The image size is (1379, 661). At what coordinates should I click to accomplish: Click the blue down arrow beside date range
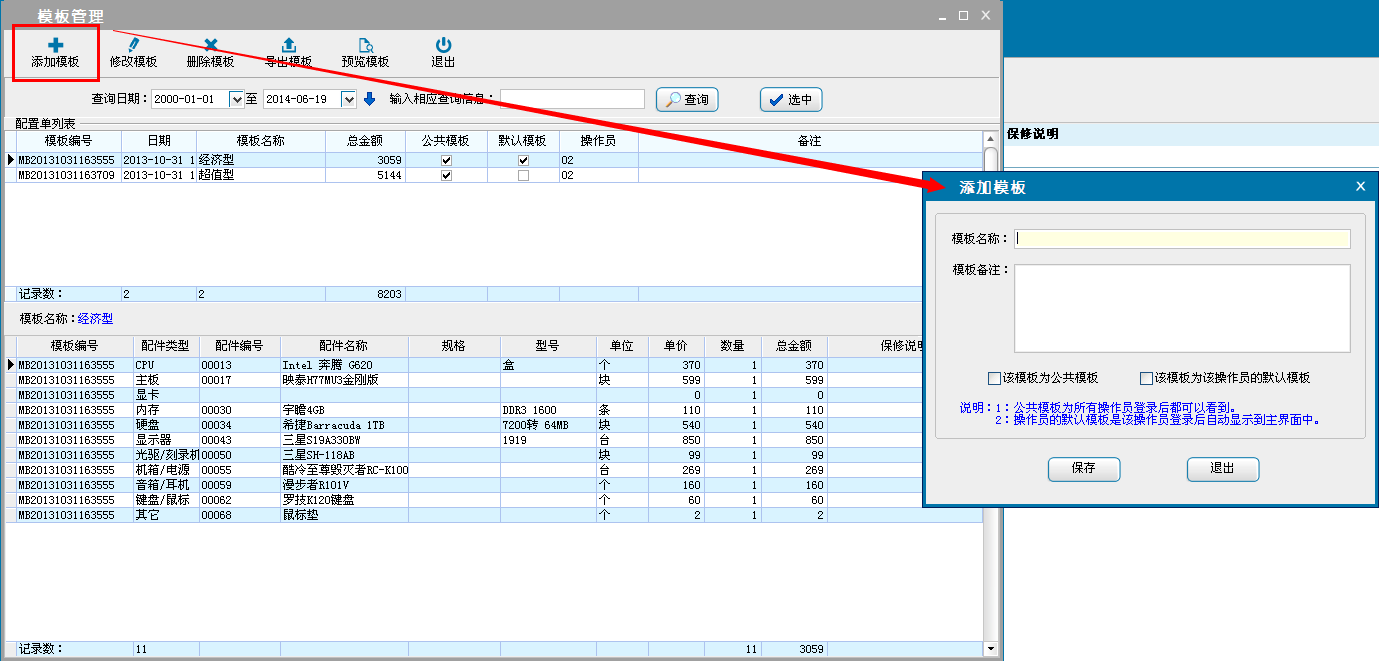[x=369, y=99]
